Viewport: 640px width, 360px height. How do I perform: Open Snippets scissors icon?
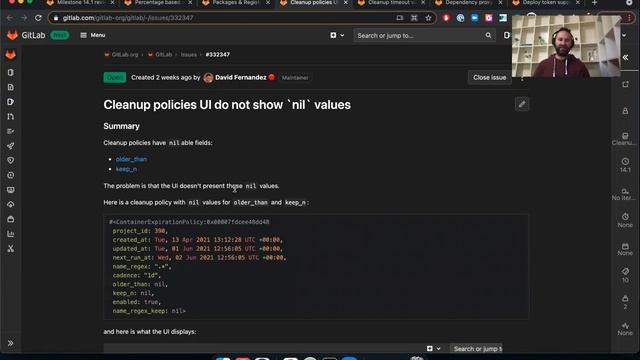[11, 249]
